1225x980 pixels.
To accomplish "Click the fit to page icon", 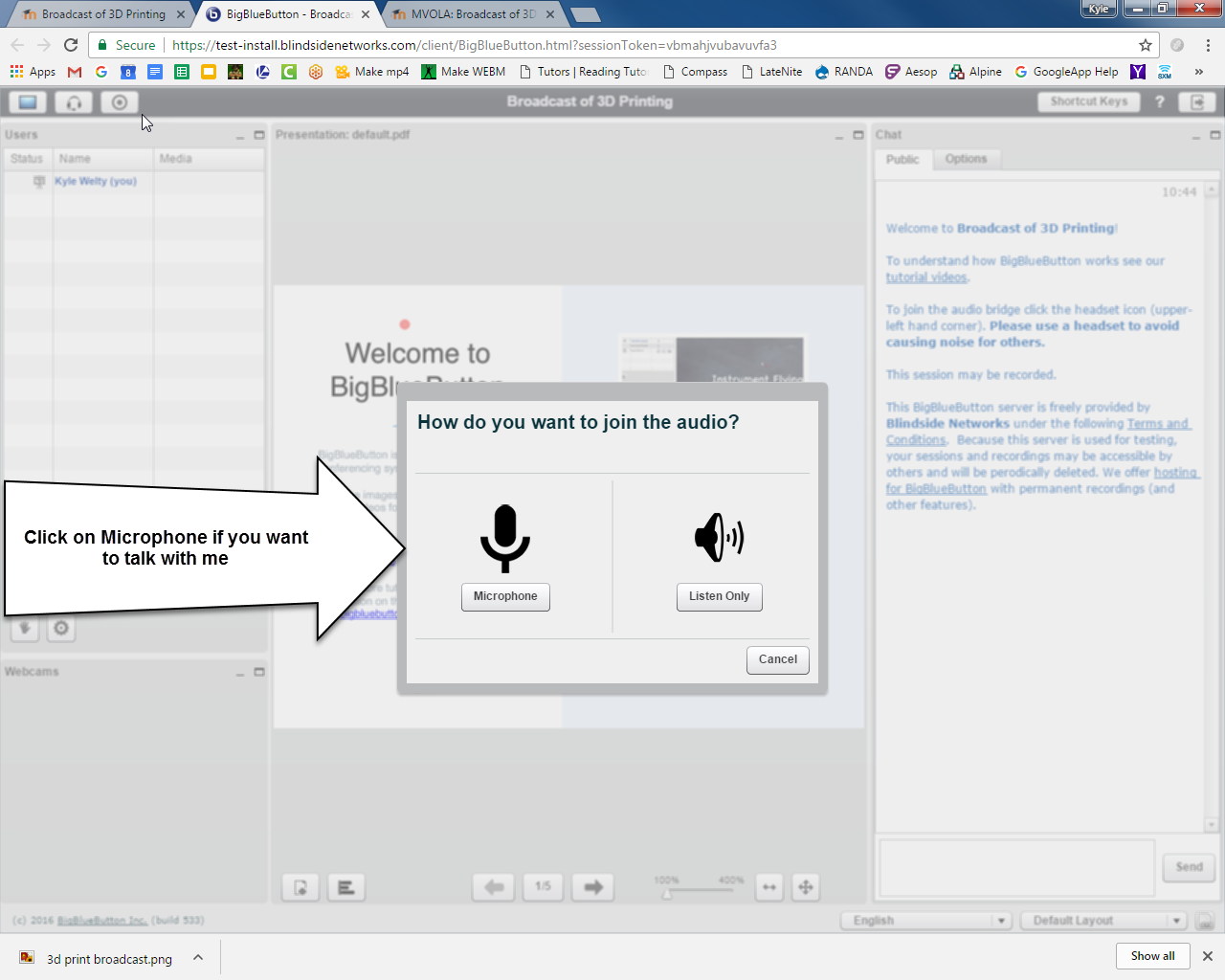I will pyautogui.click(x=806, y=887).
